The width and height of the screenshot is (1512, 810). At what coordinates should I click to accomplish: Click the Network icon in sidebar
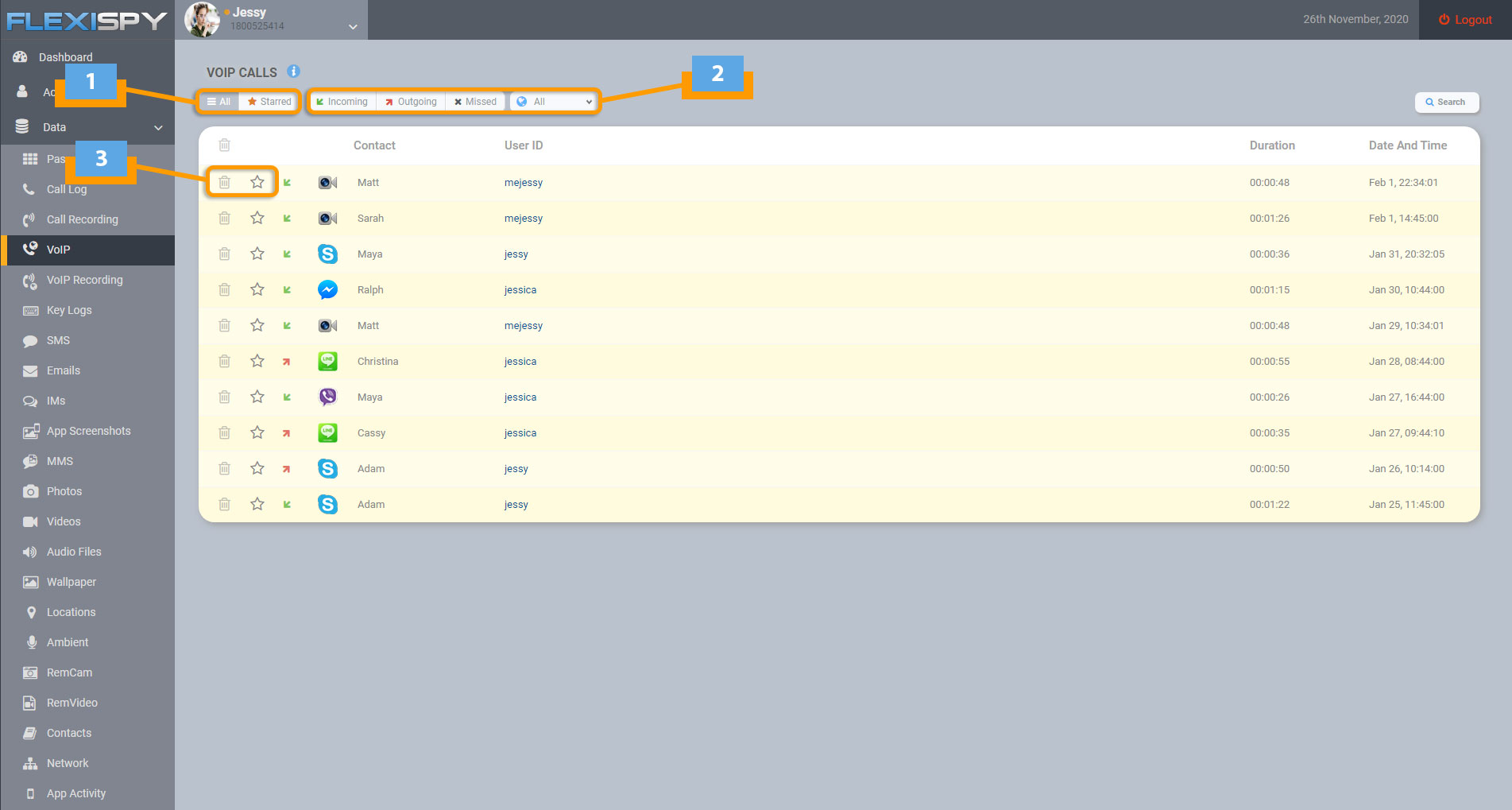[x=30, y=764]
